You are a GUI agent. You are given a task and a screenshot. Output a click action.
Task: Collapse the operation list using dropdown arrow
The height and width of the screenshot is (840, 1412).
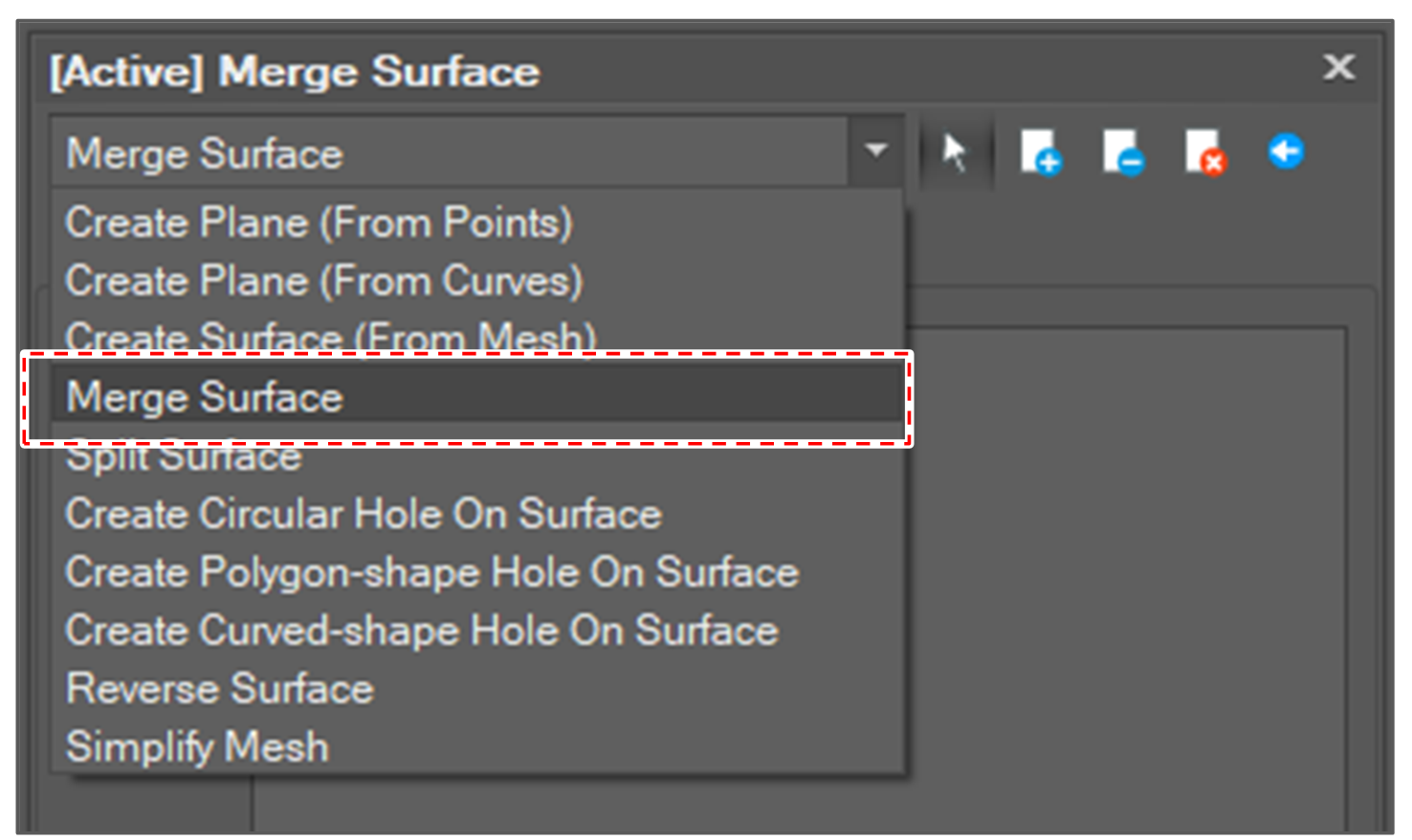875,151
